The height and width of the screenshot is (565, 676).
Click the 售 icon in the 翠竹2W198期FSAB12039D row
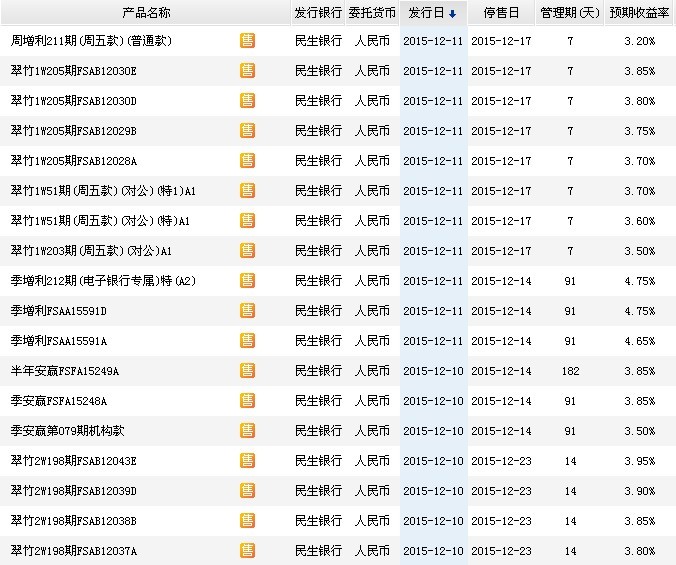pyautogui.click(x=247, y=491)
